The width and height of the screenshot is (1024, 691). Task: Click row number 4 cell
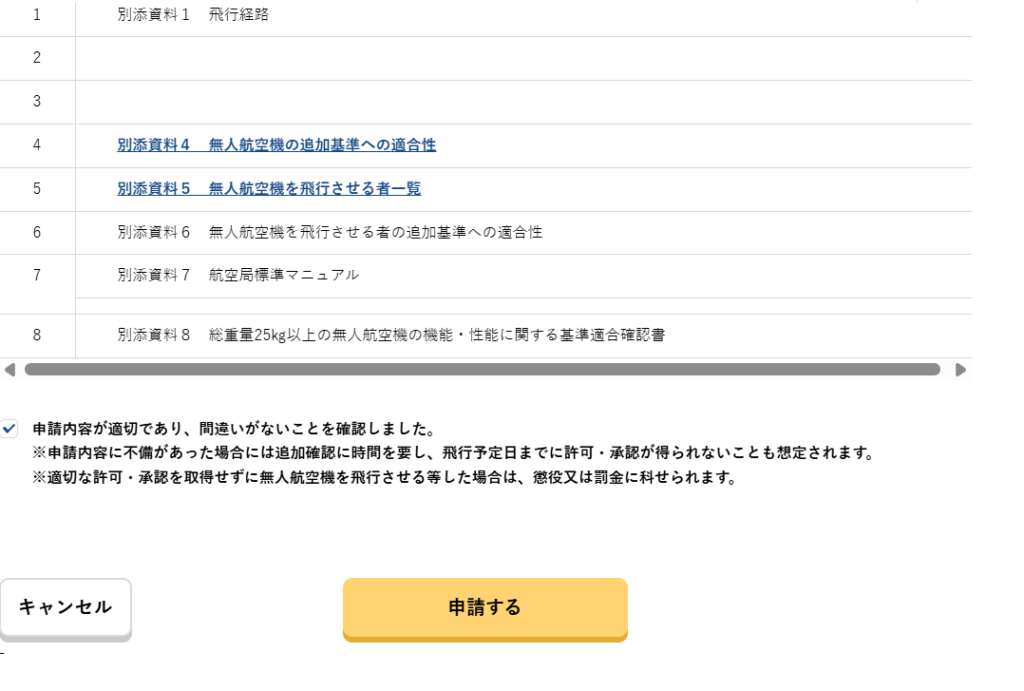point(37,145)
